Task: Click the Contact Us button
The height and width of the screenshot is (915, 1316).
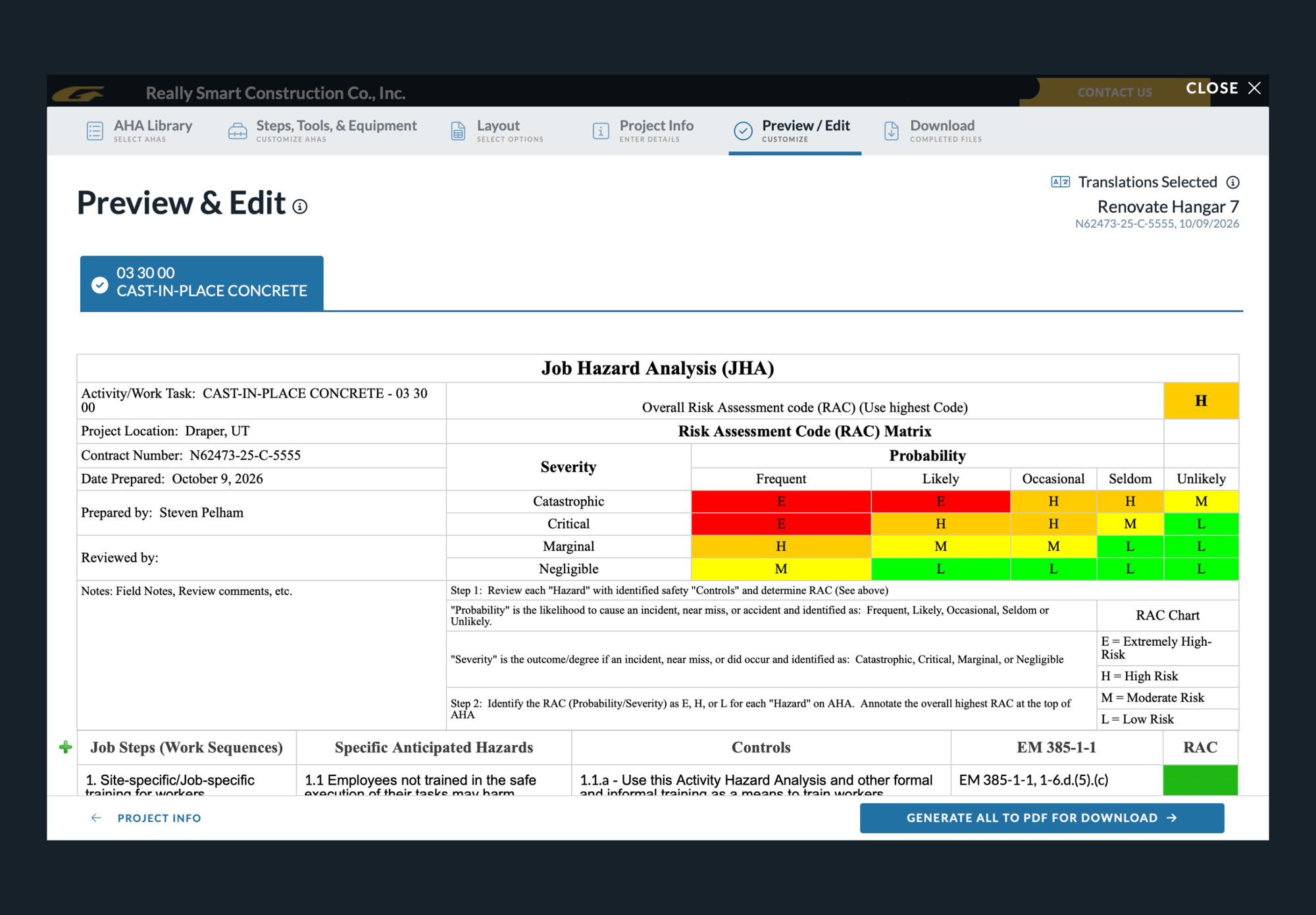Action: [x=1115, y=92]
